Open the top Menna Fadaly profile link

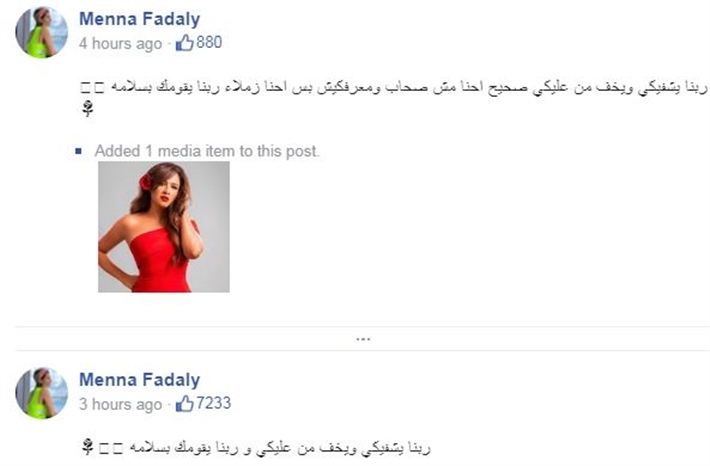click(x=139, y=19)
